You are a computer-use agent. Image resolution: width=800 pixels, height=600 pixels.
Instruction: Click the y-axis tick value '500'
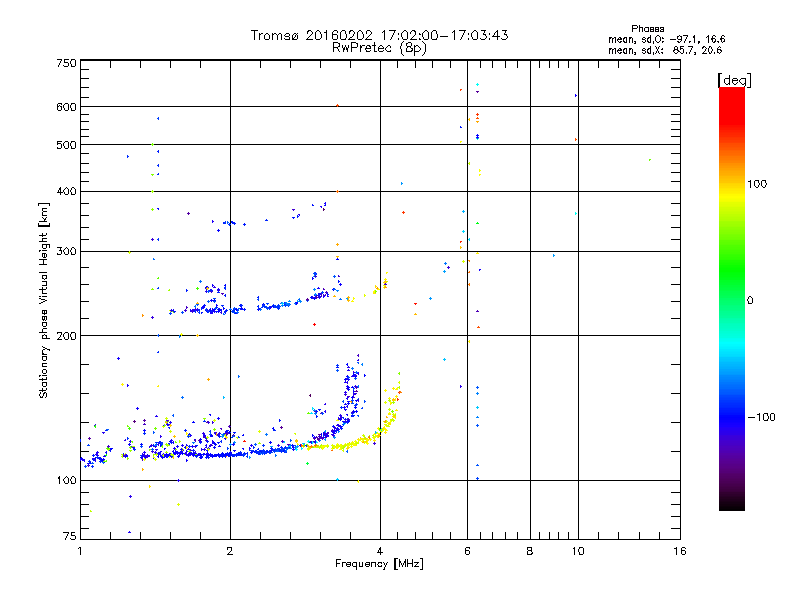point(67,145)
